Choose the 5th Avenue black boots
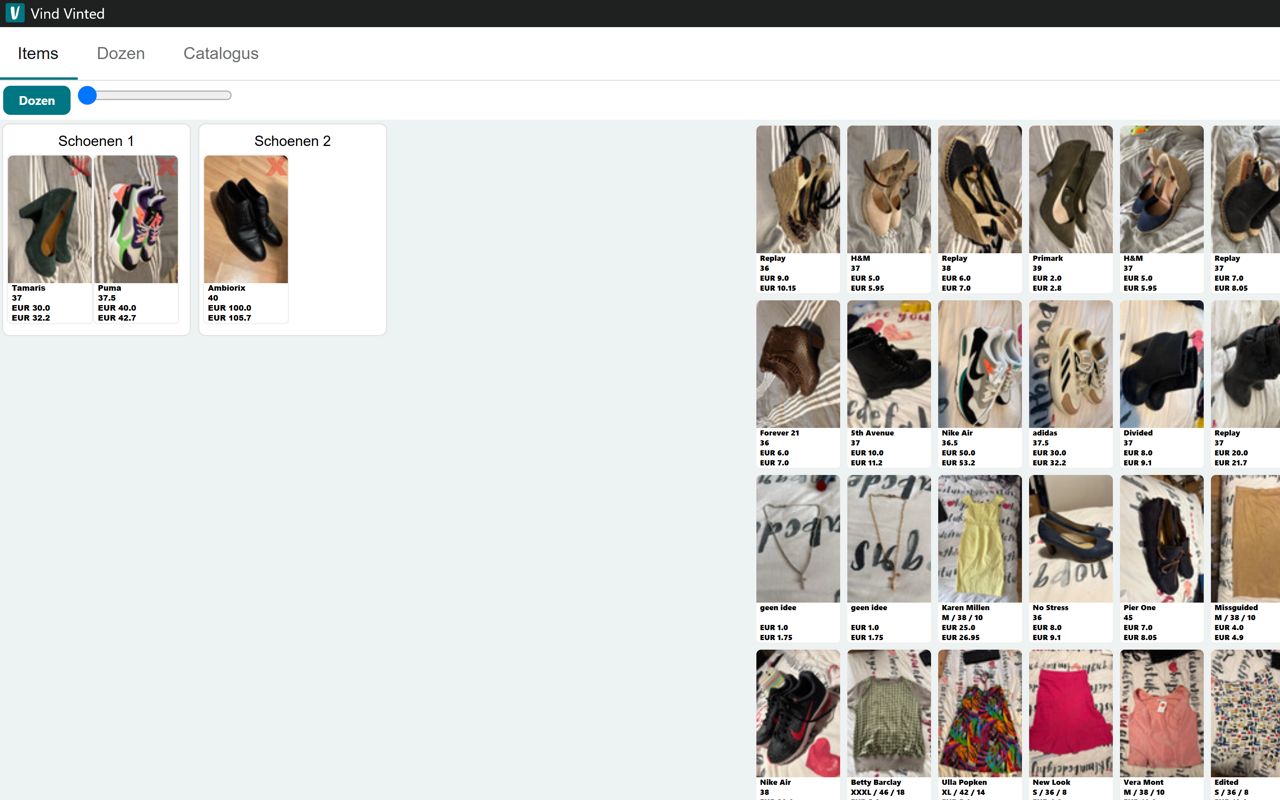This screenshot has height=800, width=1280. [889, 384]
